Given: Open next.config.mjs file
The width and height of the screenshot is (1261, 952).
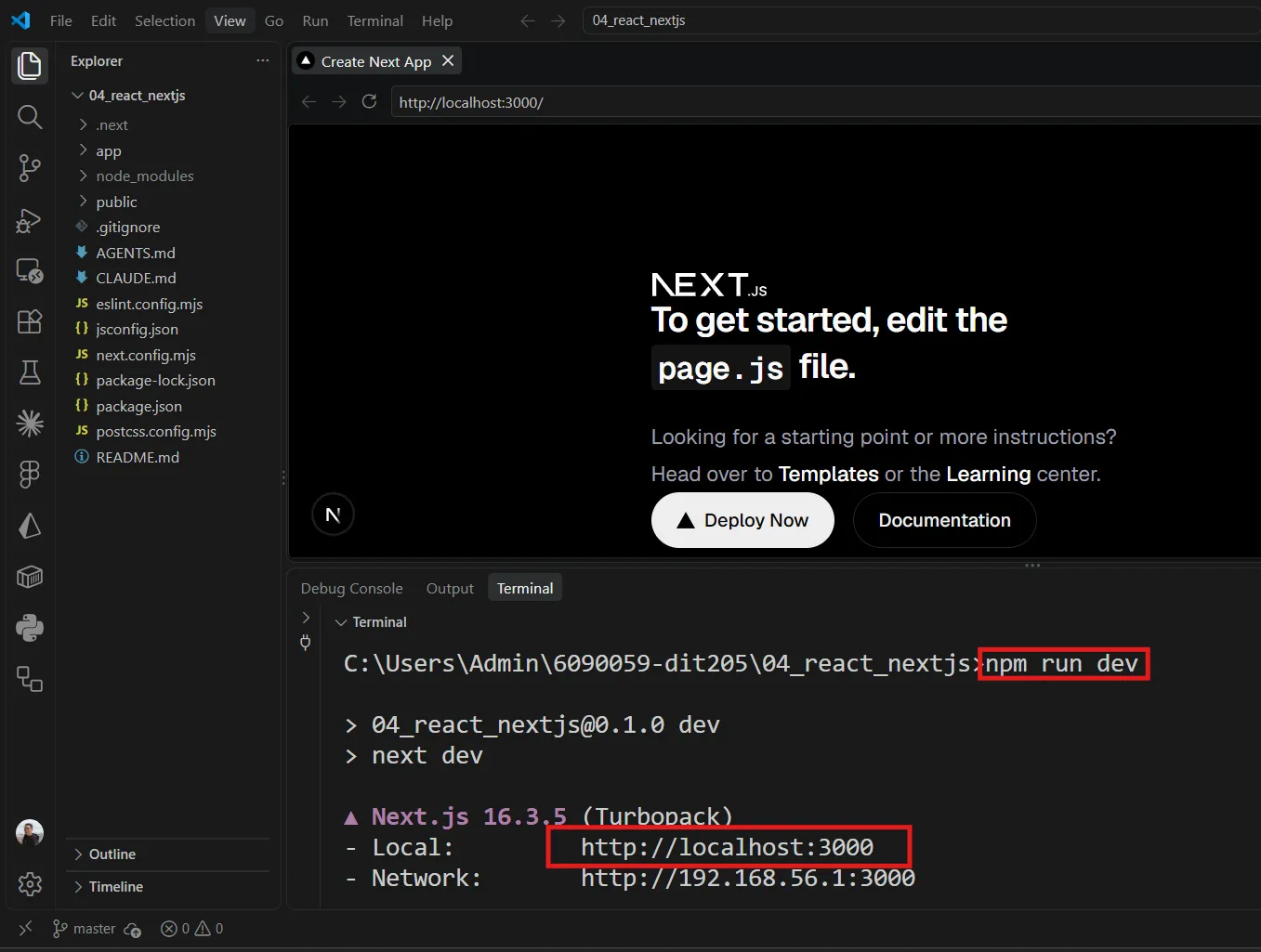Looking at the screenshot, I should point(146,355).
